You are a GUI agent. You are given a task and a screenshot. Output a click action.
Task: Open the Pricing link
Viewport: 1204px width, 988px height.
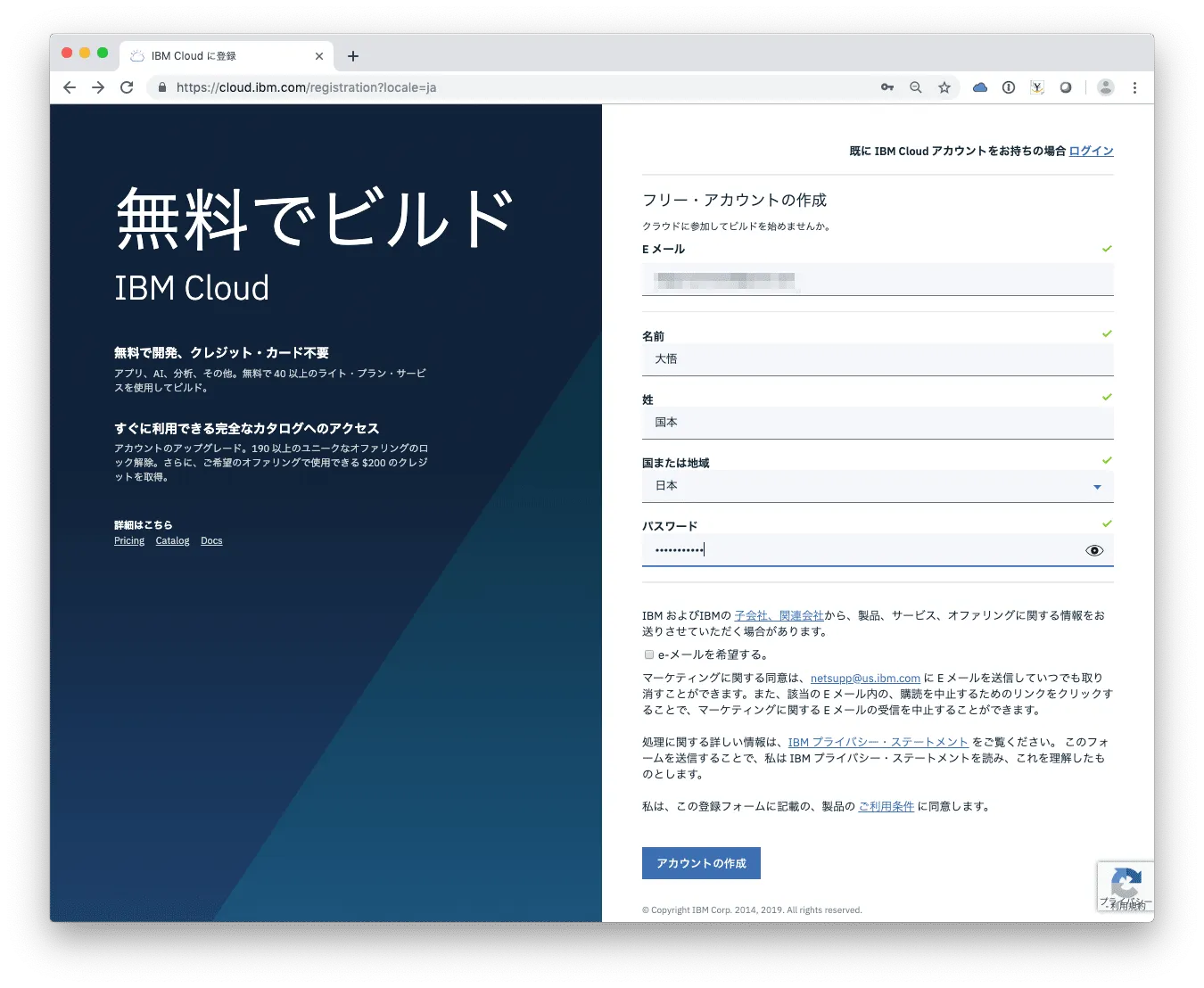129,540
